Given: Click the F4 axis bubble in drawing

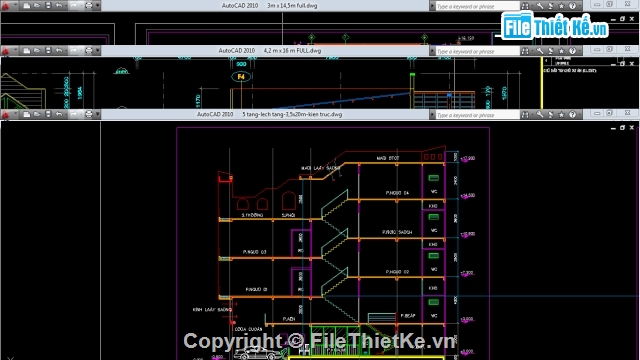Looking at the screenshot, I should (x=241, y=77).
